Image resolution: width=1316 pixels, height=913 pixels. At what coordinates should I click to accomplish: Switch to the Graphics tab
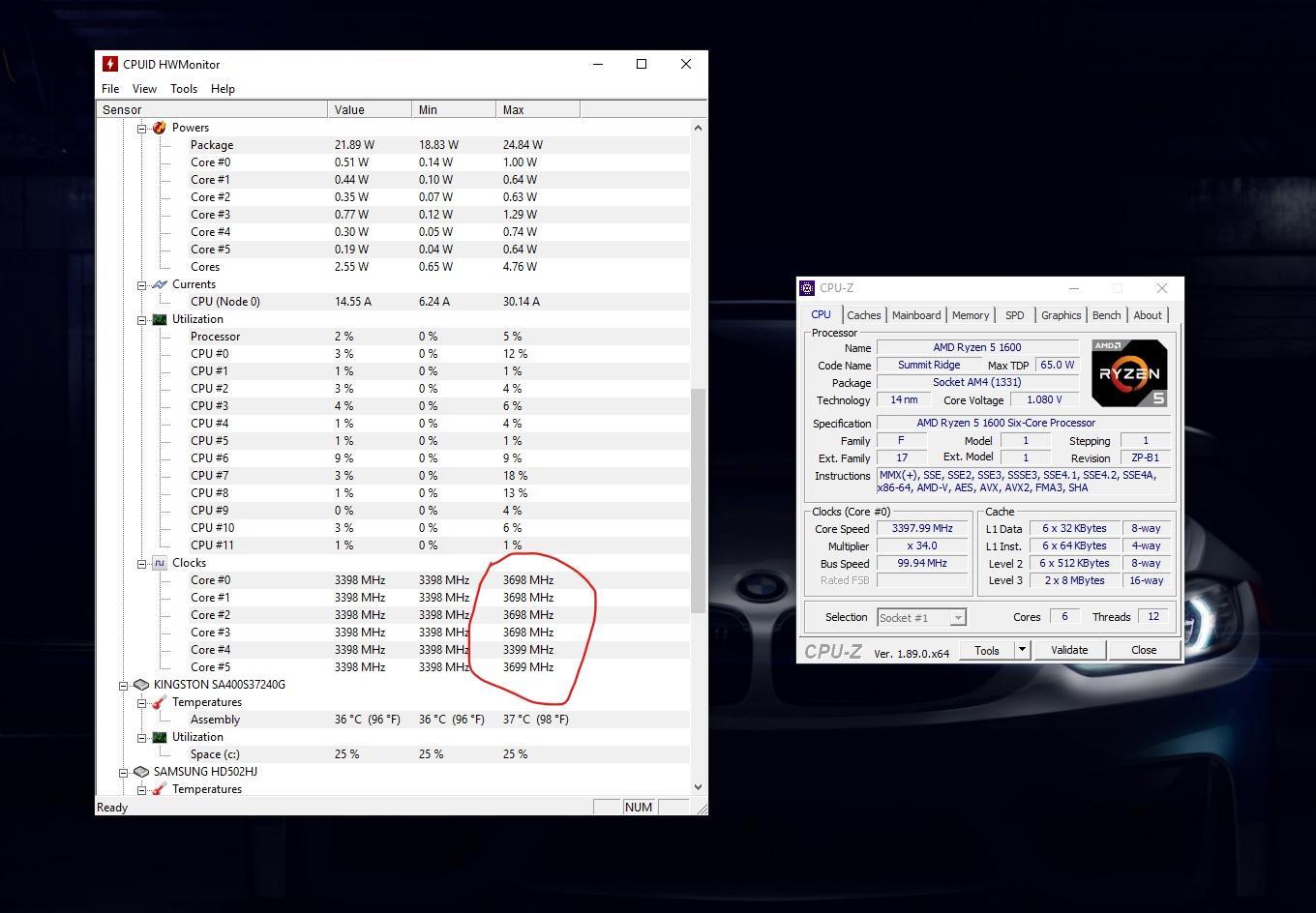pos(1061,315)
